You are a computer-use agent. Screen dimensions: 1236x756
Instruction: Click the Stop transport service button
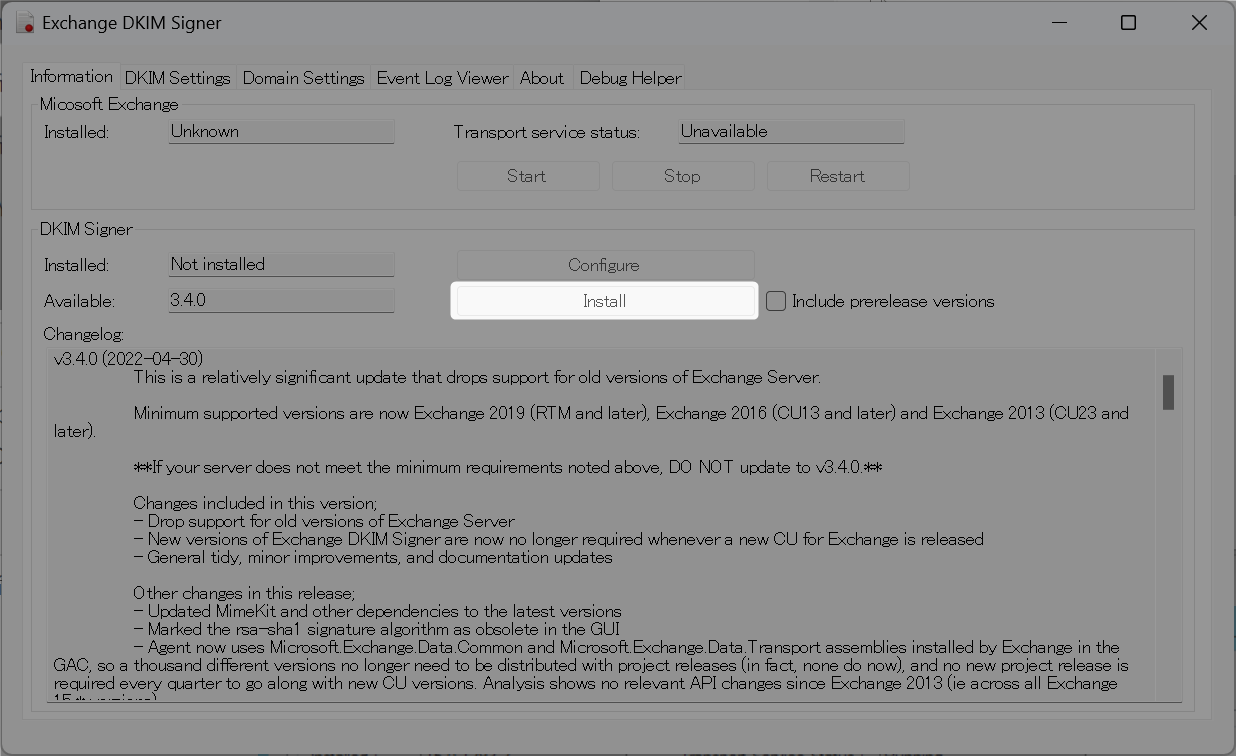[682, 176]
